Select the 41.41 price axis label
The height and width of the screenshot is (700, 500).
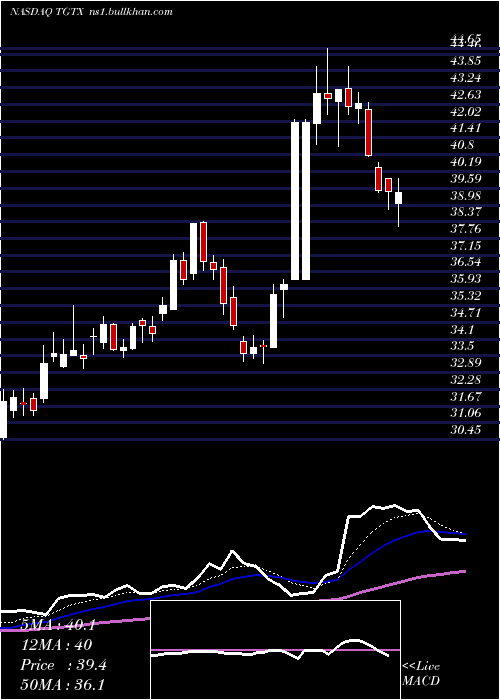(464, 129)
